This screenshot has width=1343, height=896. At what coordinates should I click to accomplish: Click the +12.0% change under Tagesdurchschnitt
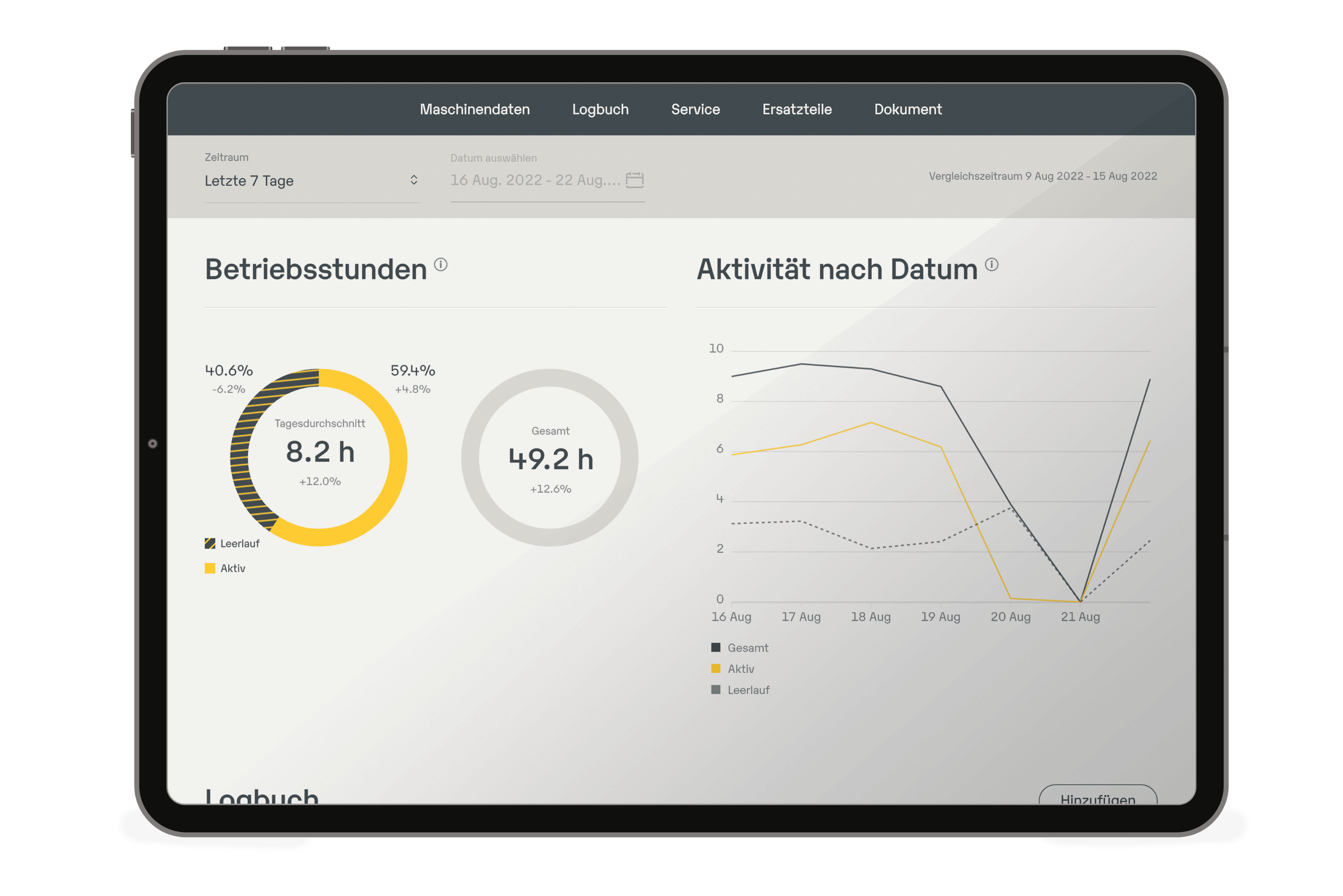pos(320,481)
